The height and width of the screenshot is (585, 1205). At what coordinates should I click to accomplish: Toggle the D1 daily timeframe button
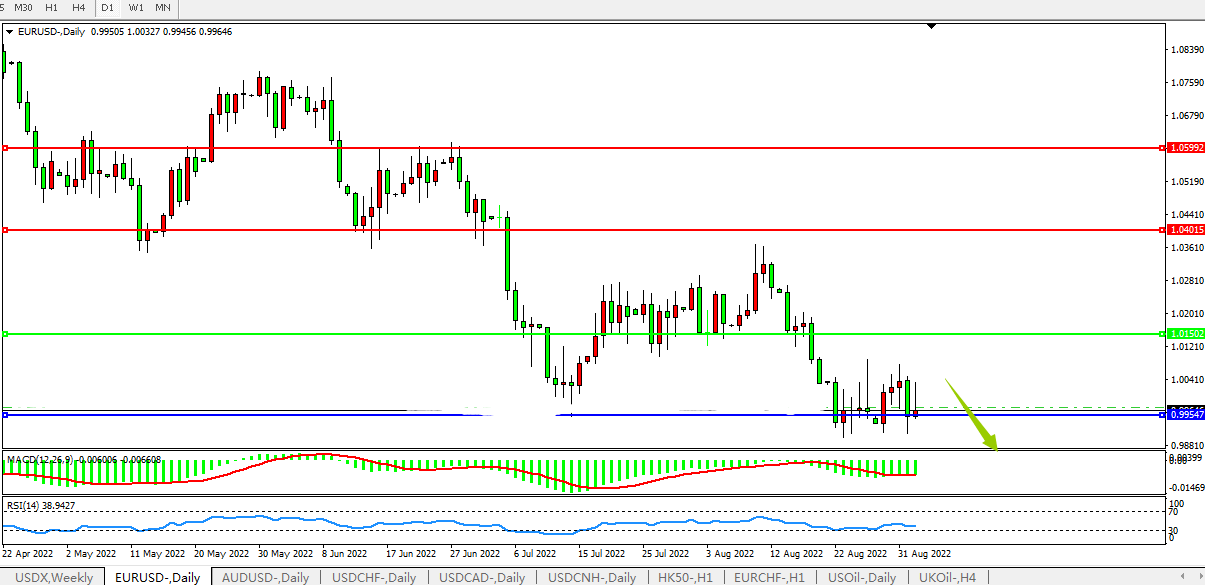coord(108,8)
